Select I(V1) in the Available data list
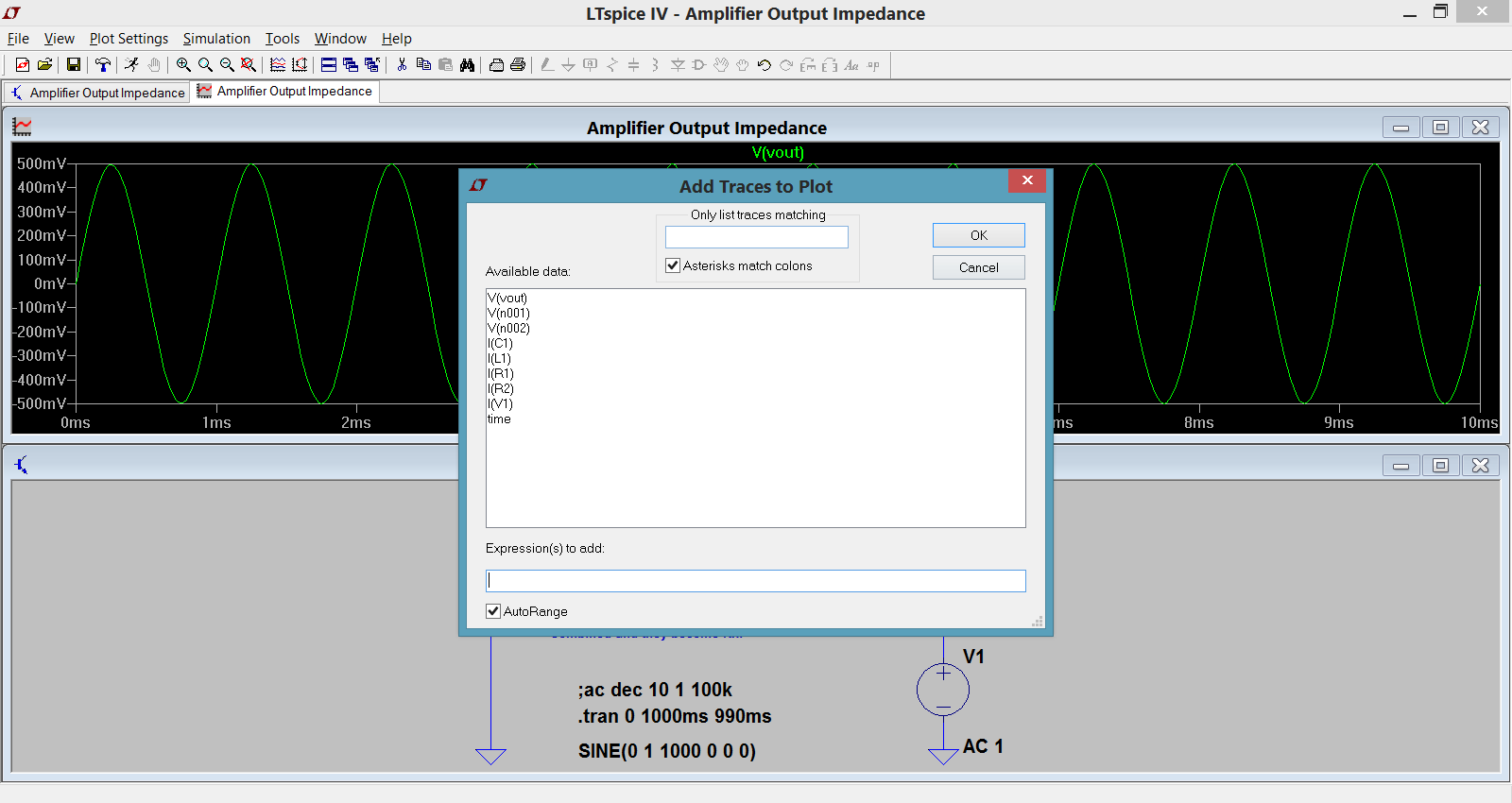Image resolution: width=1512 pixels, height=803 pixels. [500, 403]
